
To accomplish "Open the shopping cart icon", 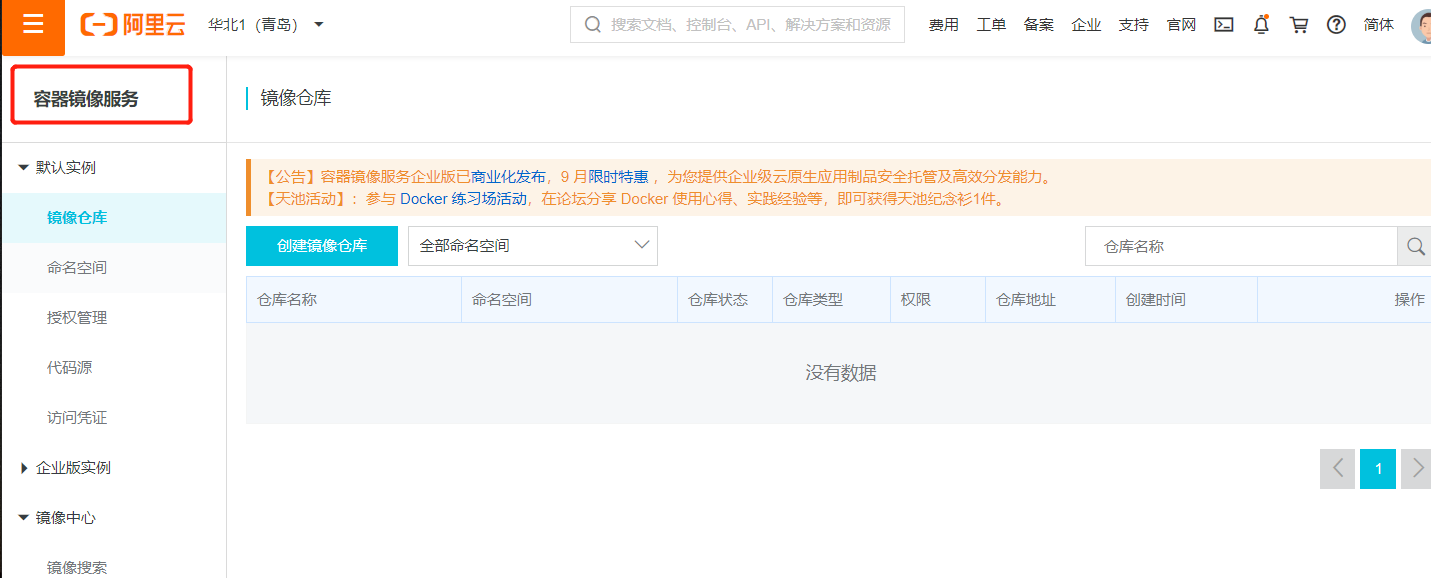I will (x=1299, y=25).
